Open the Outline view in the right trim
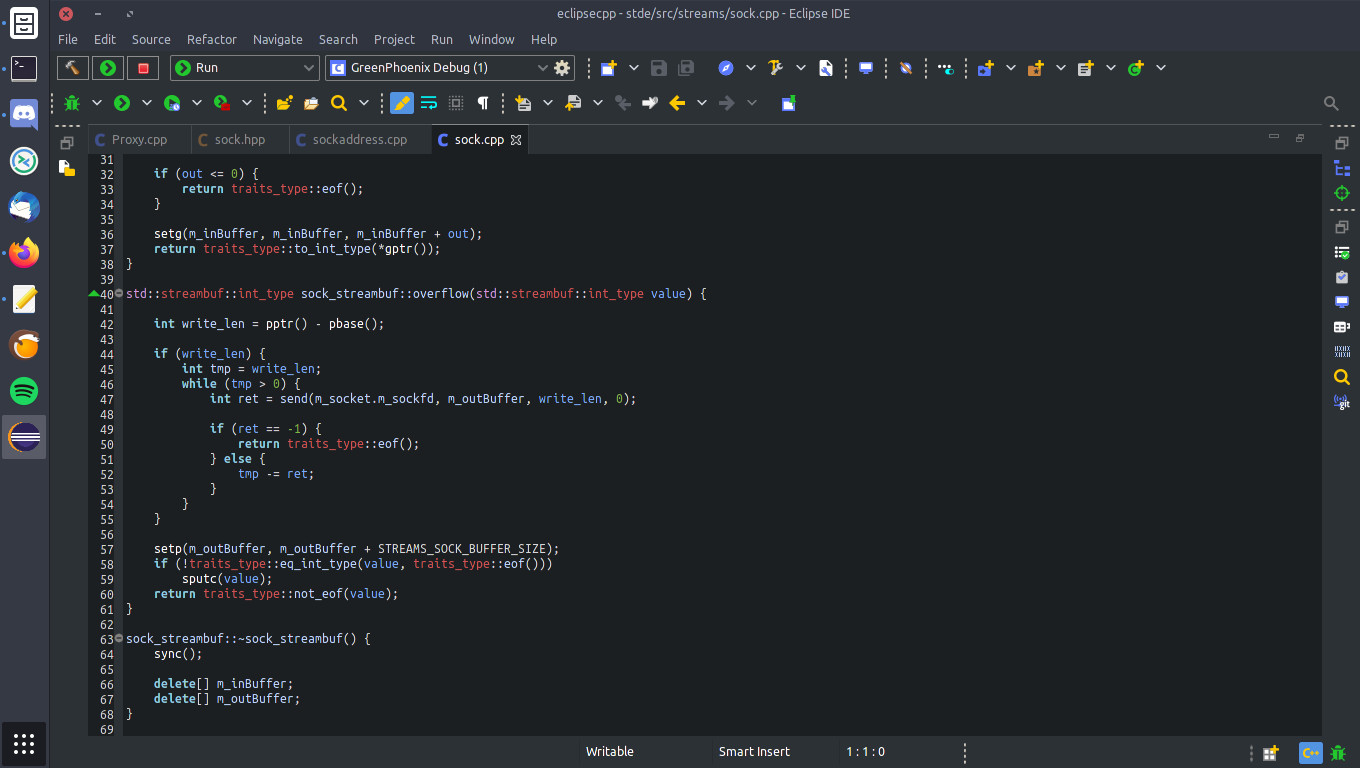 point(1342,169)
